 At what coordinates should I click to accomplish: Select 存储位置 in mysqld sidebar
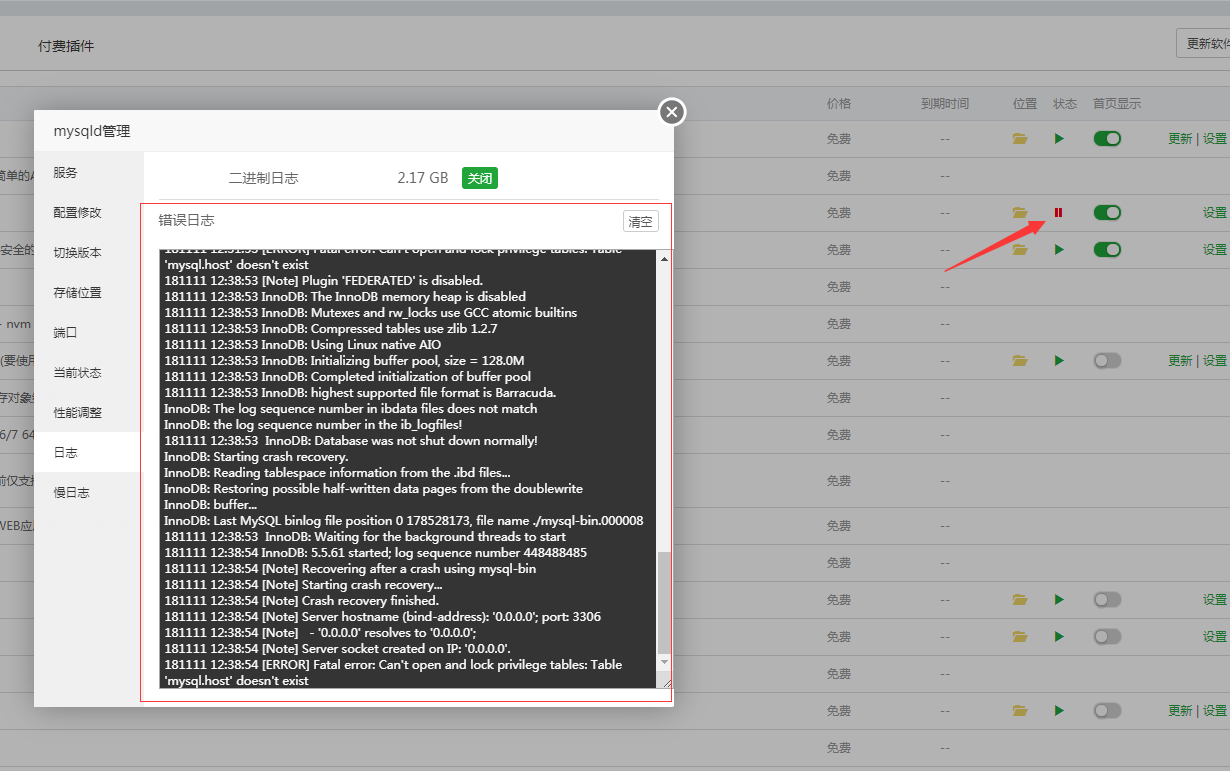[89, 292]
